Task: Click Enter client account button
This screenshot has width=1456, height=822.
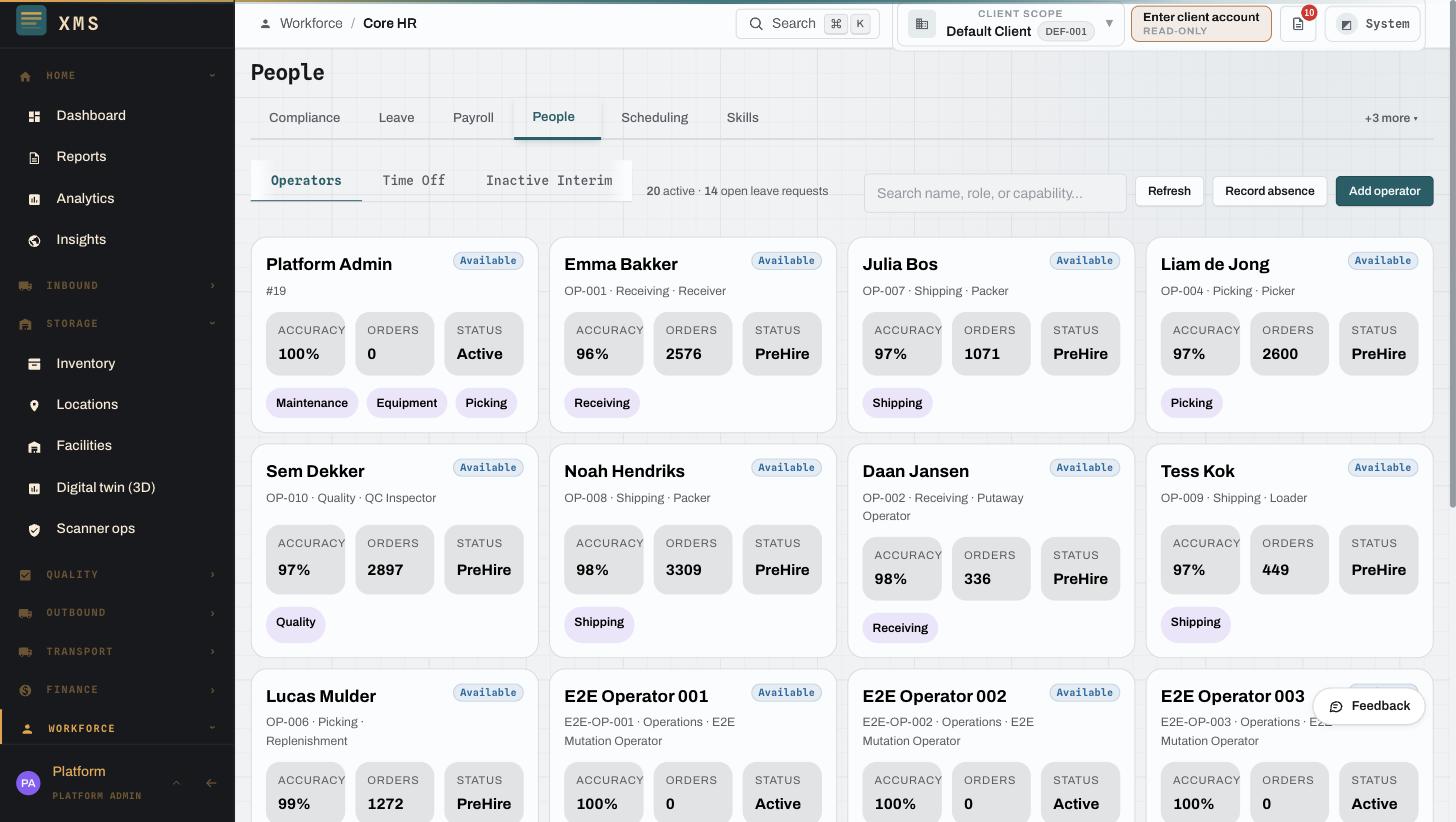Action: (x=1201, y=24)
